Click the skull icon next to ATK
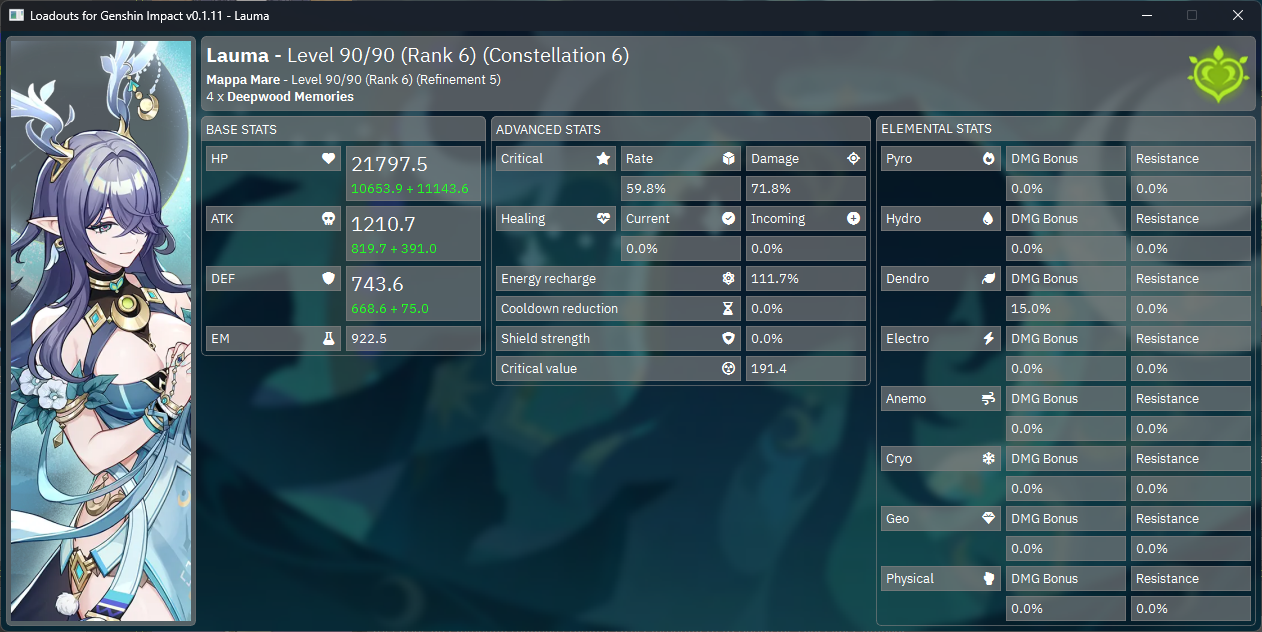Image resolution: width=1262 pixels, height=632 pixels. point(328,219)
